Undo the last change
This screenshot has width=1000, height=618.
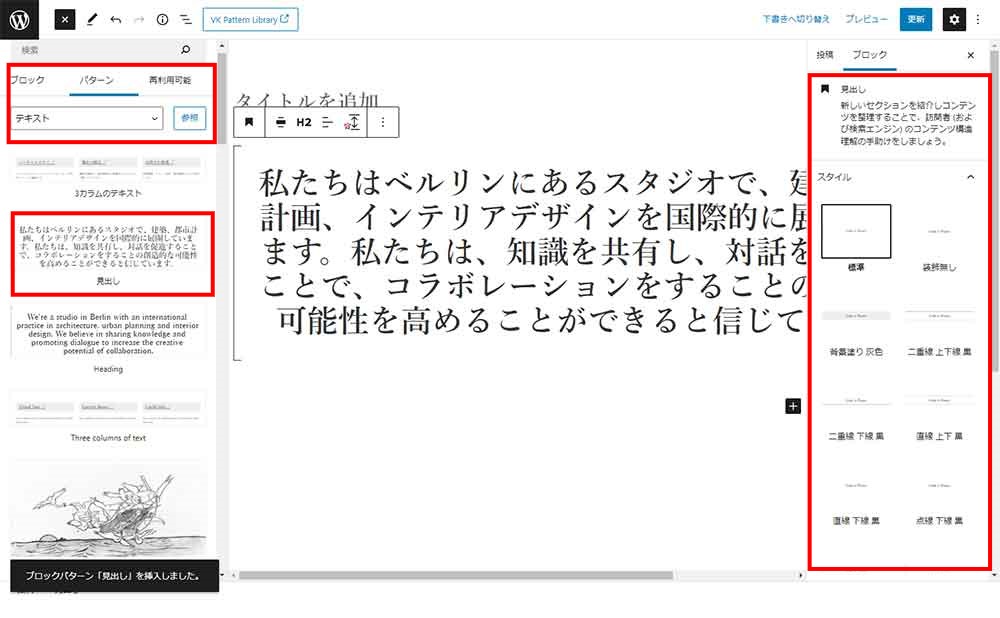coord(116,19)
